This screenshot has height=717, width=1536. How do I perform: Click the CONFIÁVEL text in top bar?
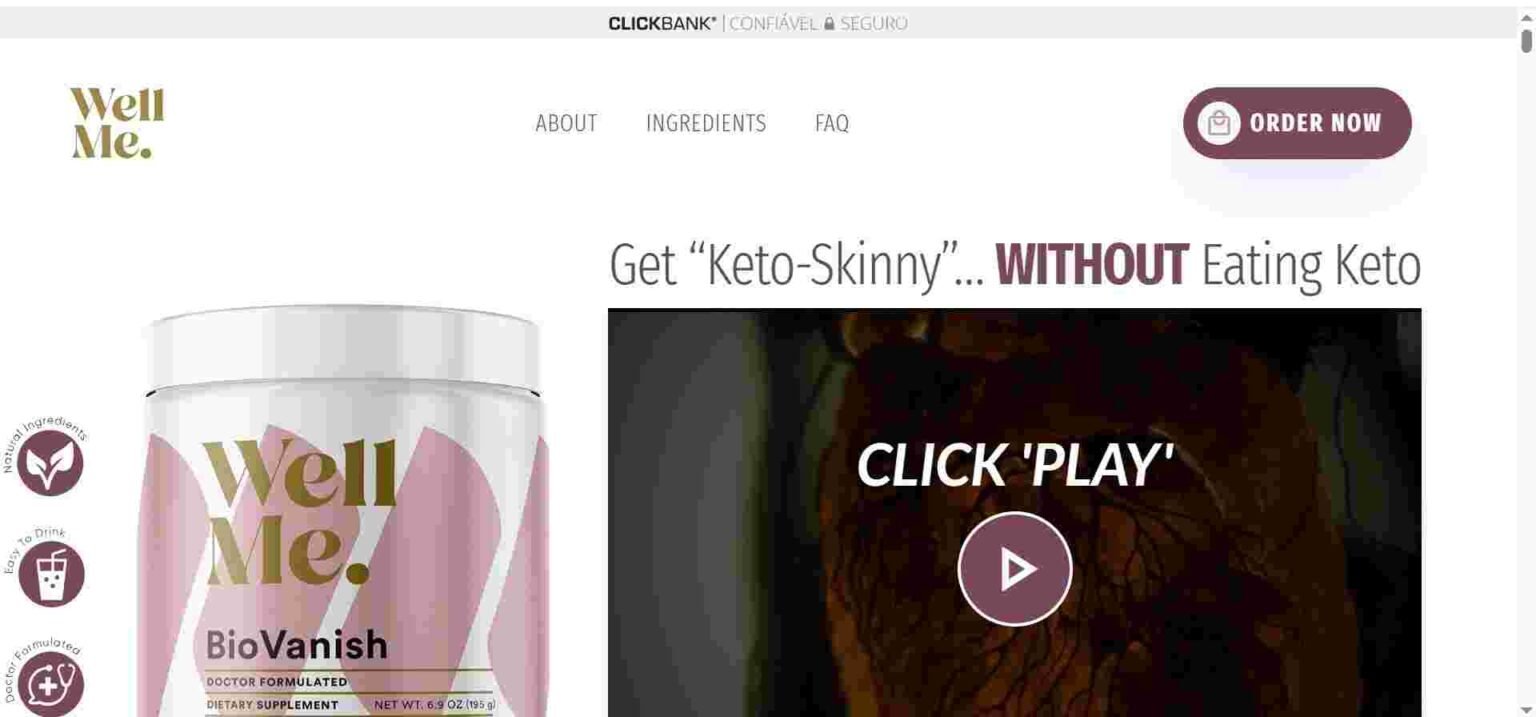(x=773, y=23)
